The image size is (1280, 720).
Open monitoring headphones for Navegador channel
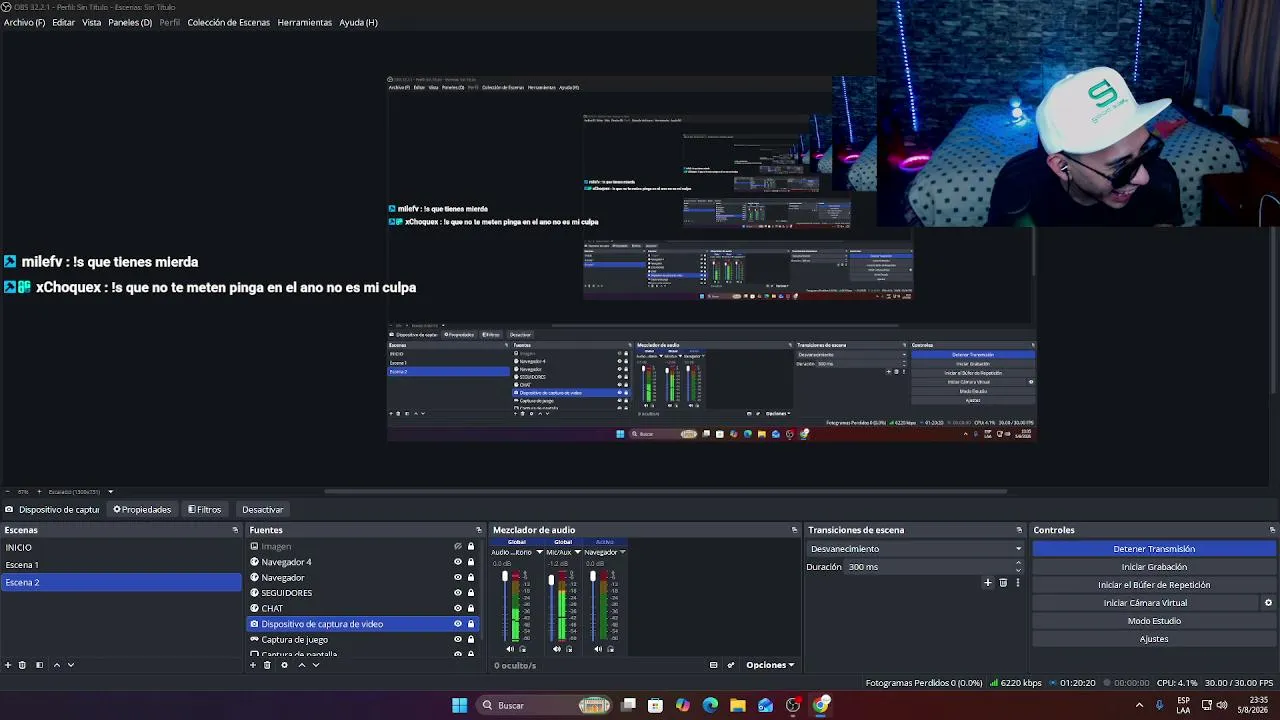(x=610, y=649)
